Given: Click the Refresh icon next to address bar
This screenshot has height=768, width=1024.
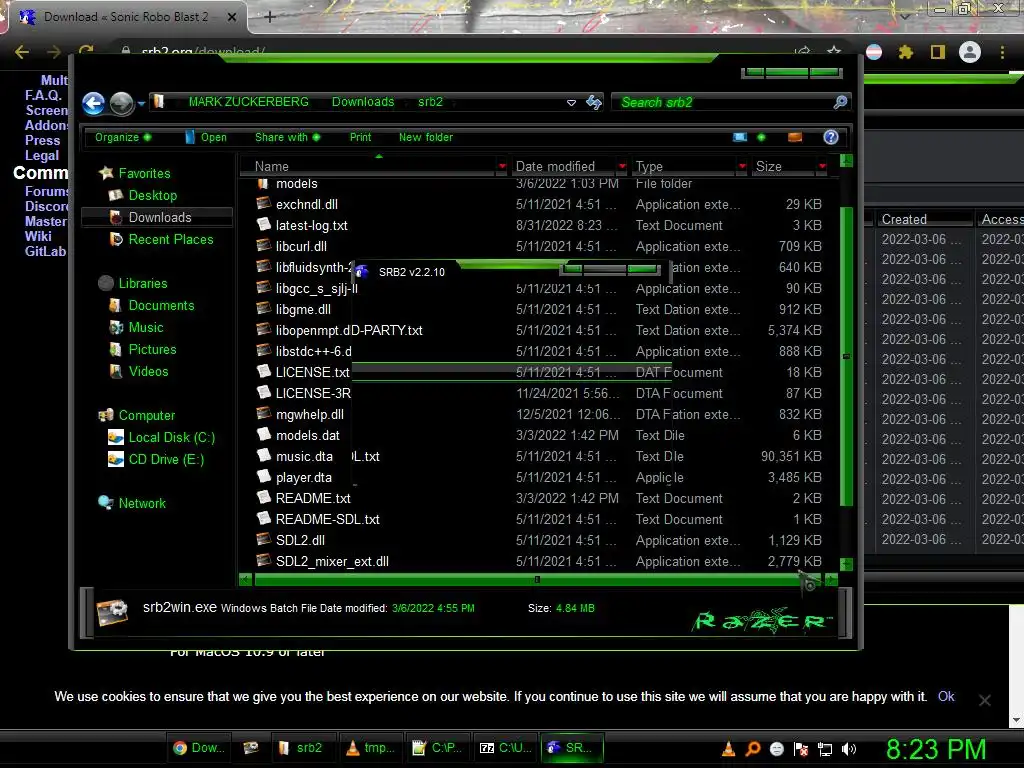Looking at the screenshot, I should (x=594, y=102).
